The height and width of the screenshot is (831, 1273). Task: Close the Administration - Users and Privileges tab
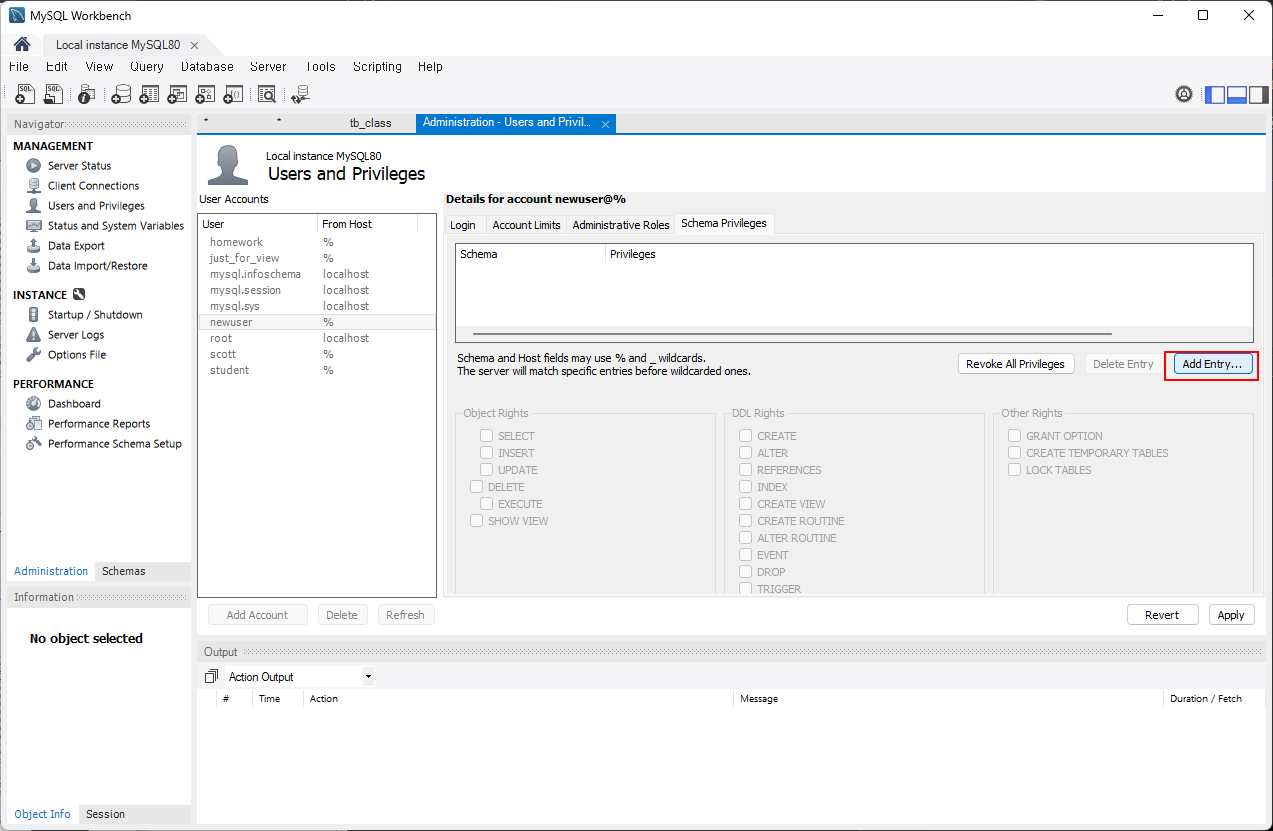coord(605,124)
